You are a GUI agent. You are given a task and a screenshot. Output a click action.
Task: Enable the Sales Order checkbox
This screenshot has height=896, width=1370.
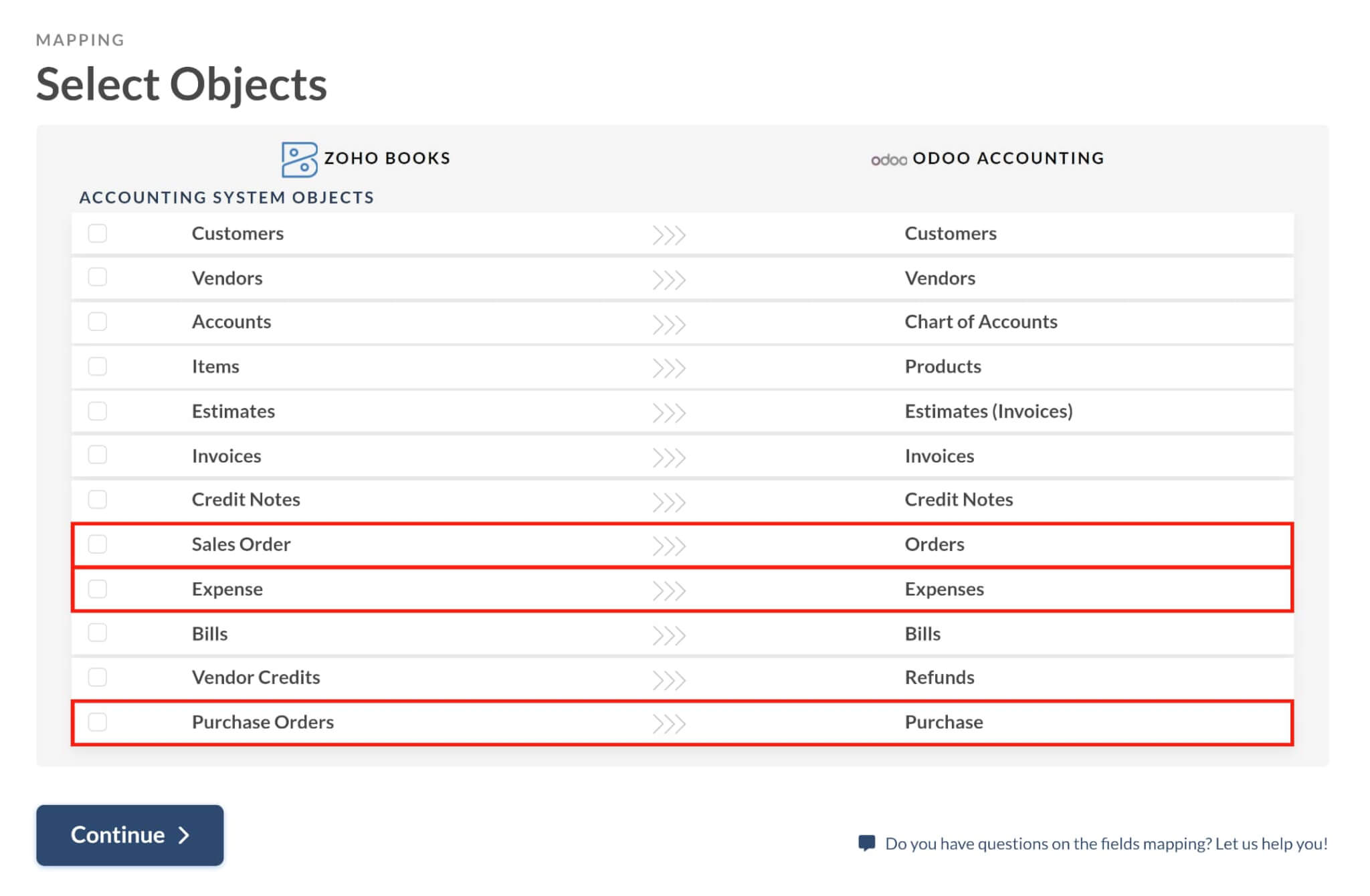(98, 544)
